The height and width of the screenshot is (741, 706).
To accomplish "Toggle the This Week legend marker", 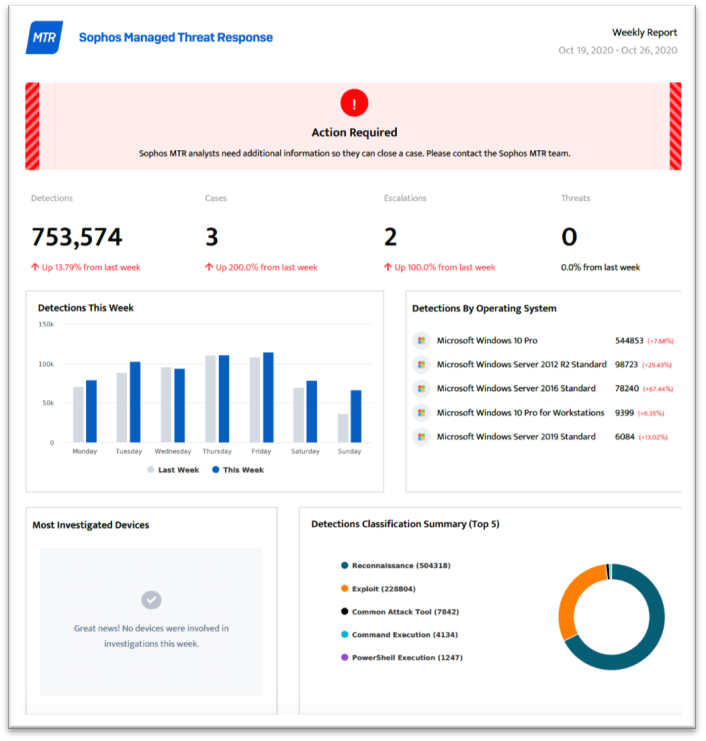I will pyautogui.click(x=215, y=470).
